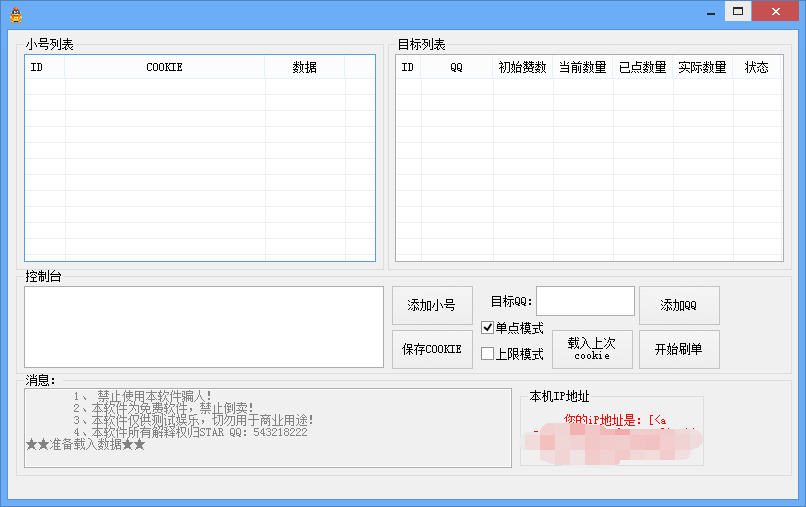This screenshot has height=507, width=806.
Task: Click the QQ penguin app icon in title bar
Action: (x=16, y=15)
